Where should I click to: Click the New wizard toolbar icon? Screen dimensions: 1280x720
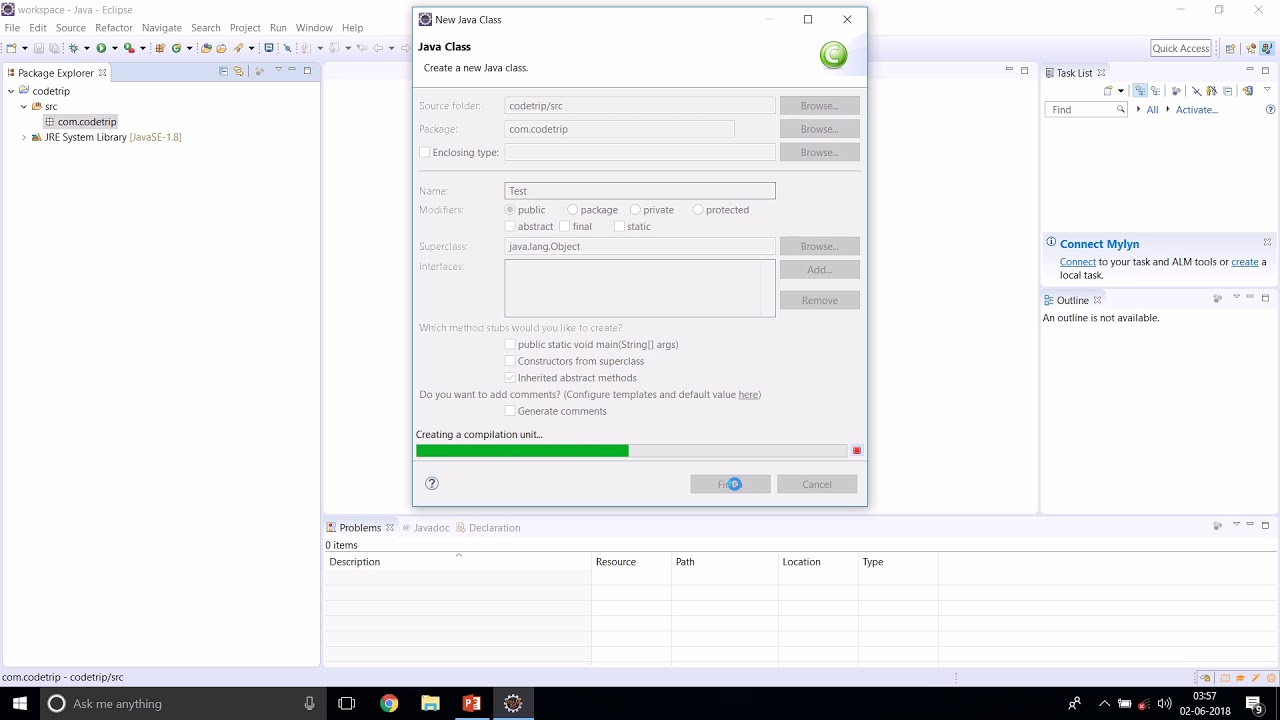pyautogui.click(x=12, y=48)
